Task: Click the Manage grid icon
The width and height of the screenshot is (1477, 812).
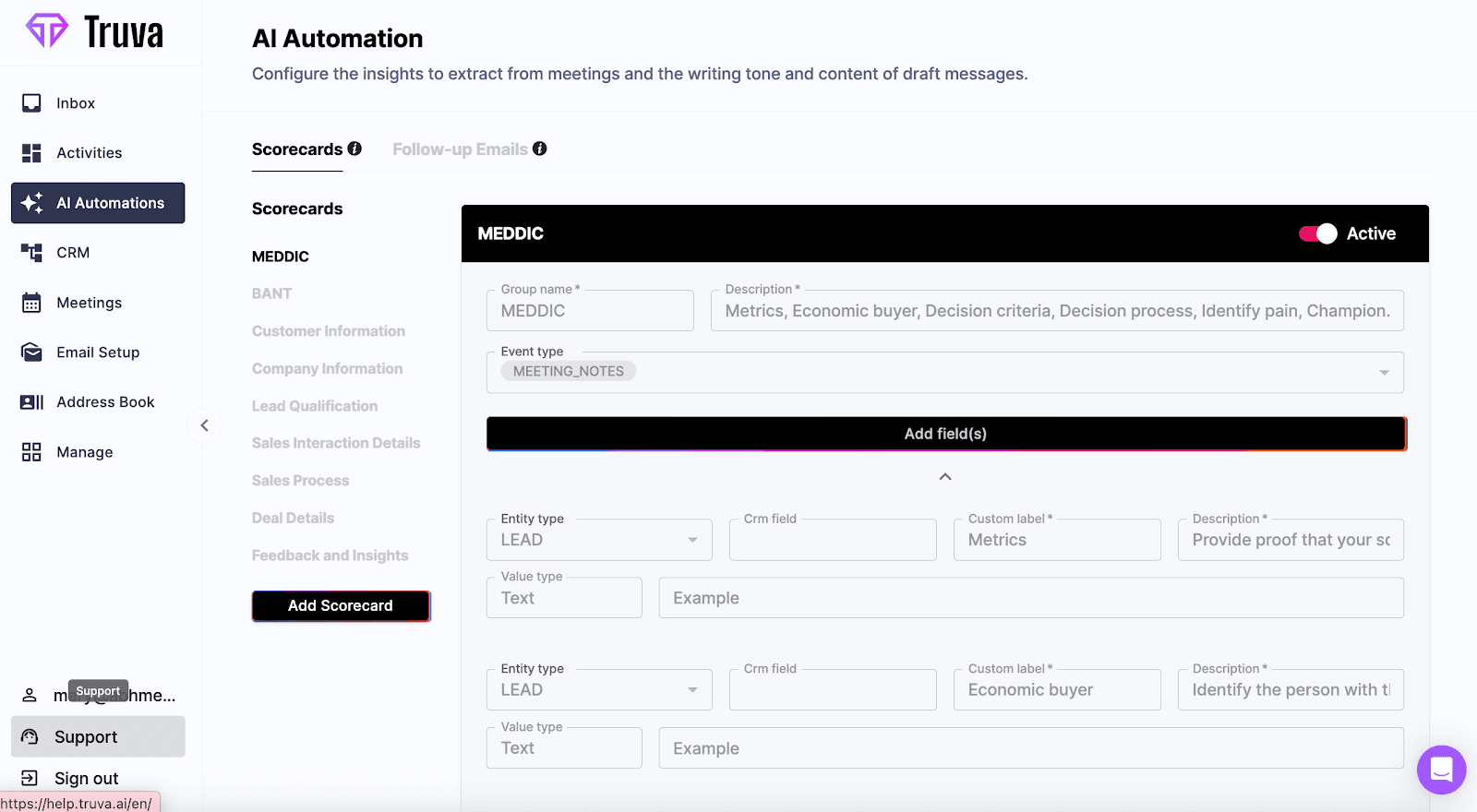Action: click(x=31, y=452)
